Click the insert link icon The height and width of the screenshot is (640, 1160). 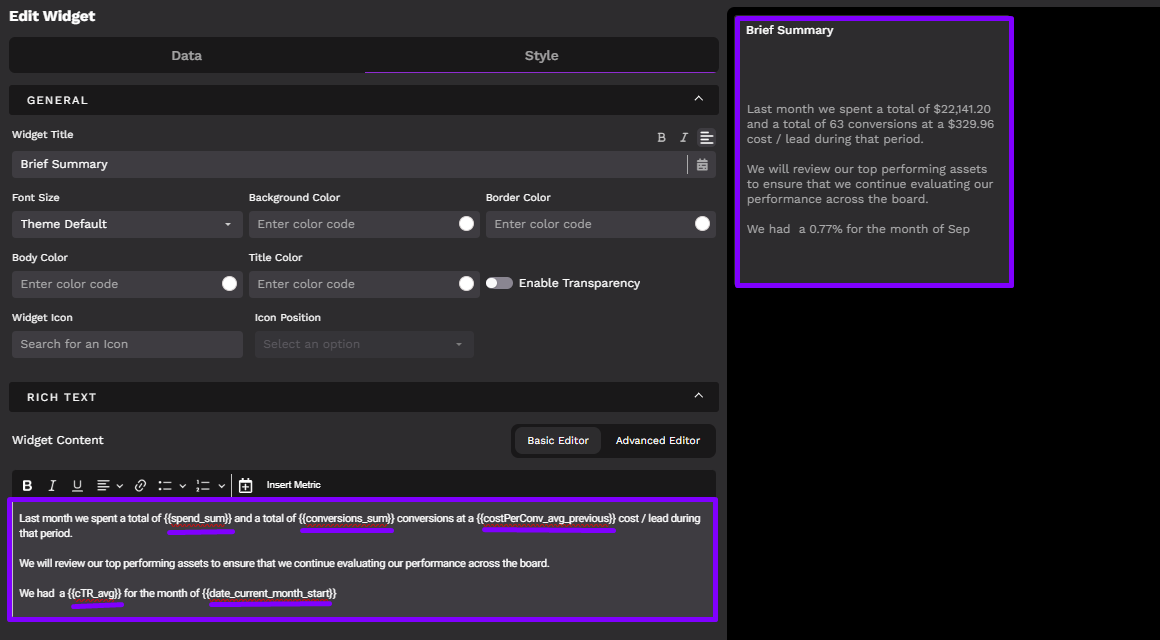pos(140,486)
